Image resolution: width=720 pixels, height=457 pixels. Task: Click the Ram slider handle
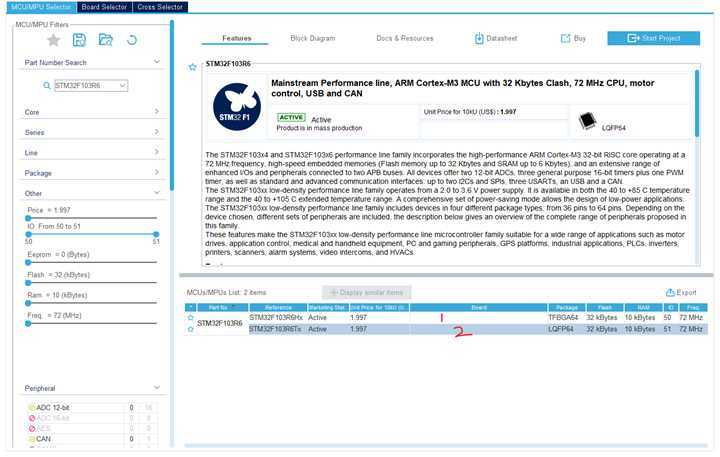[28, 303]
